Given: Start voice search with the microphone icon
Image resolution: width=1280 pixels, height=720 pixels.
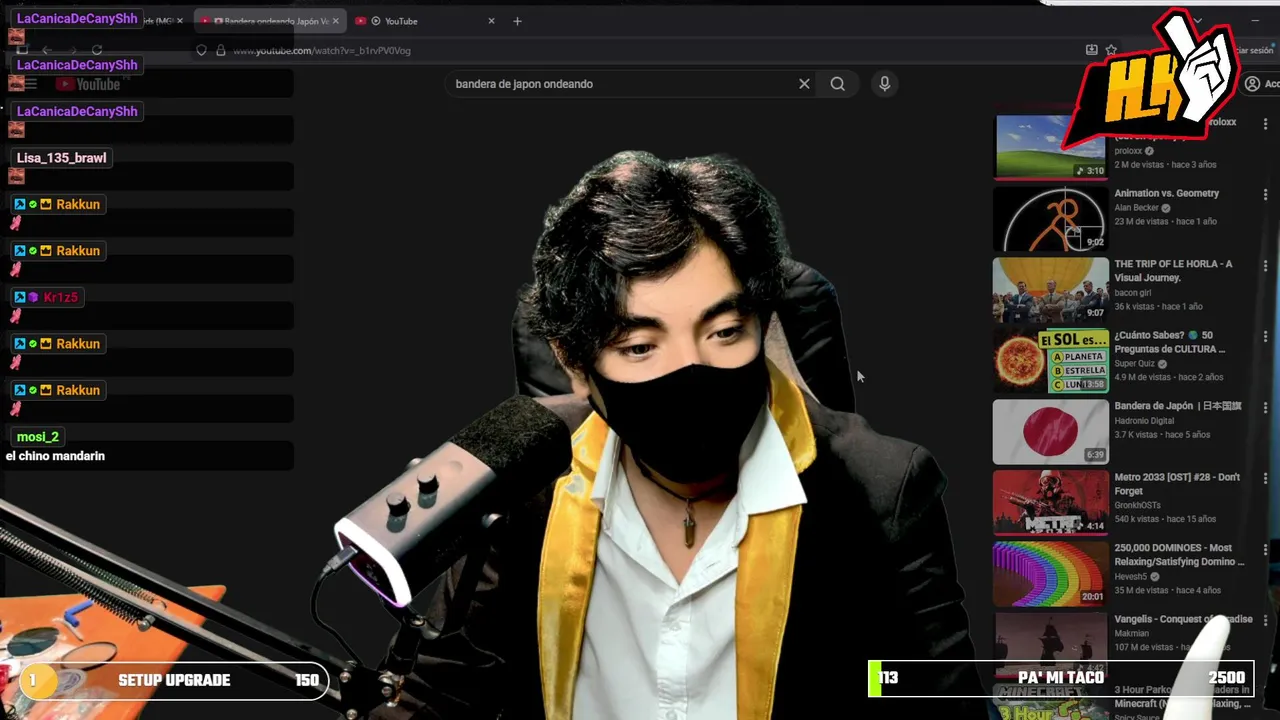Looking at the screenshot, I should click(884, 84).
